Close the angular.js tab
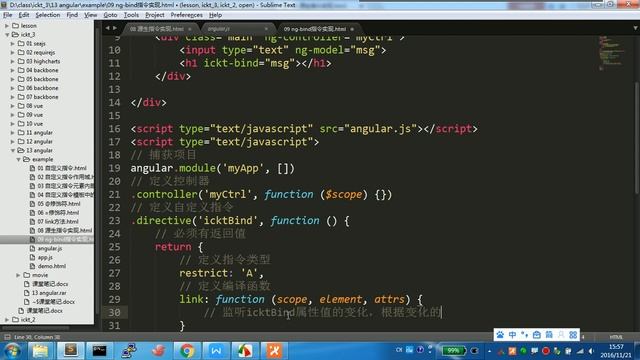The height and width of the screenshot is (360, 640). [267, 29]
